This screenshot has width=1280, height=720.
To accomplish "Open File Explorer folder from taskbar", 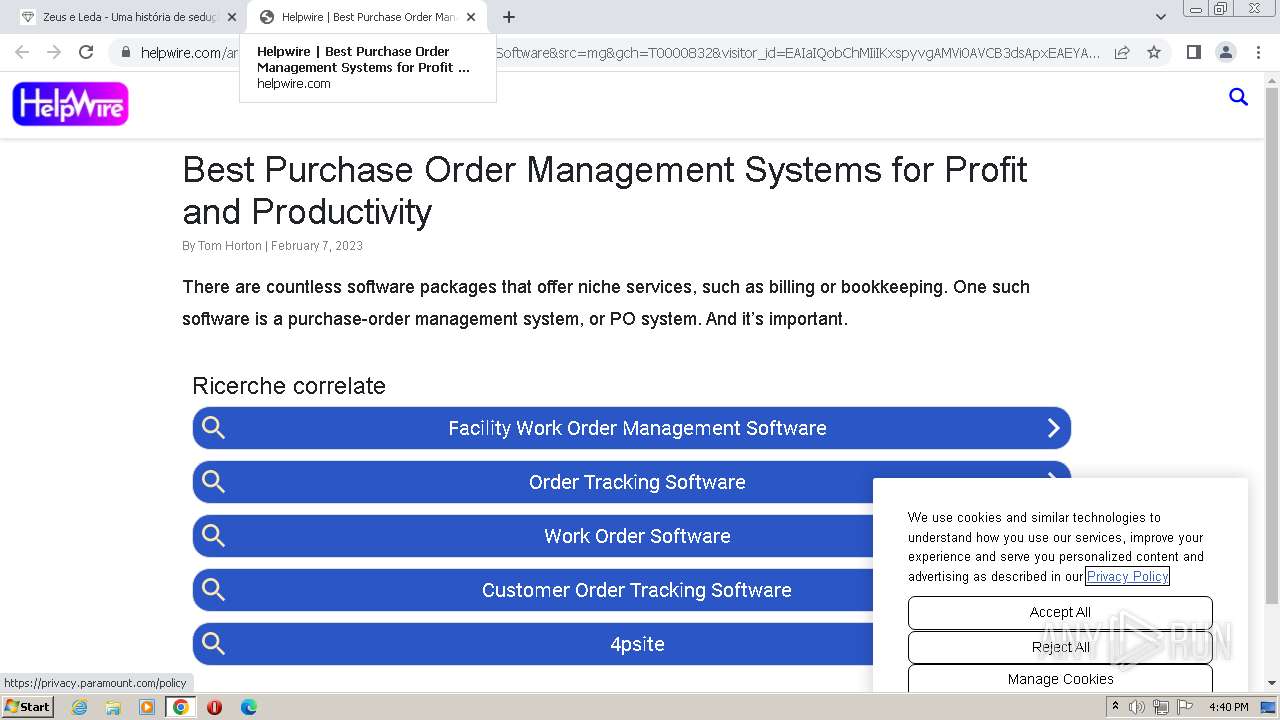I will tap(113, 707).
